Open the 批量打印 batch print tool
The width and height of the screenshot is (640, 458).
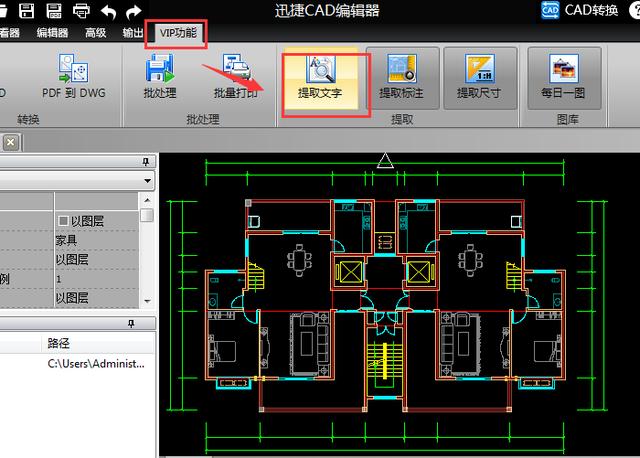(x=236, y=77)
